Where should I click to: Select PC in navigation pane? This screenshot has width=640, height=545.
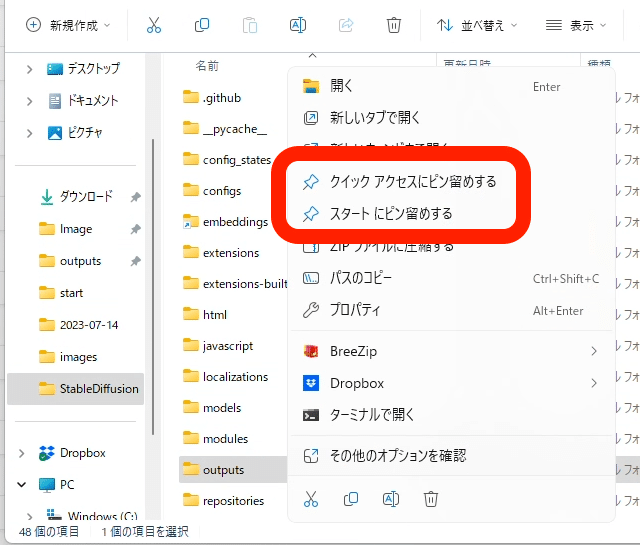click(56, 485)
